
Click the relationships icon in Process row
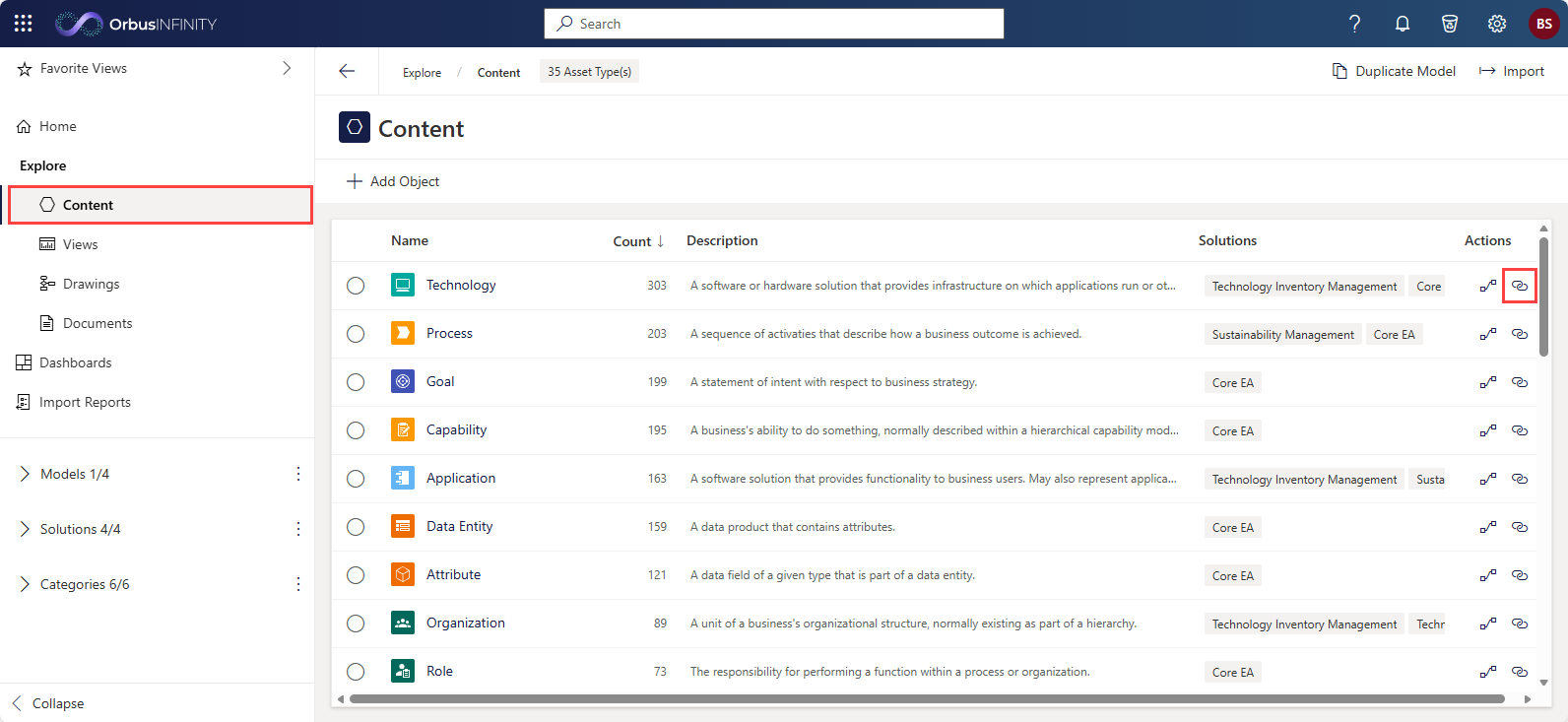coord(1488,334)
